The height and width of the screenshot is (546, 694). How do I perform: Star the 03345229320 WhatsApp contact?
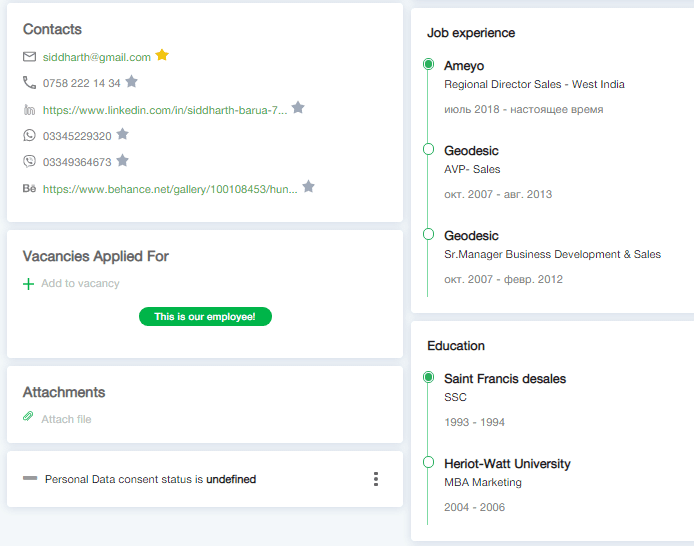coord(122,134)
